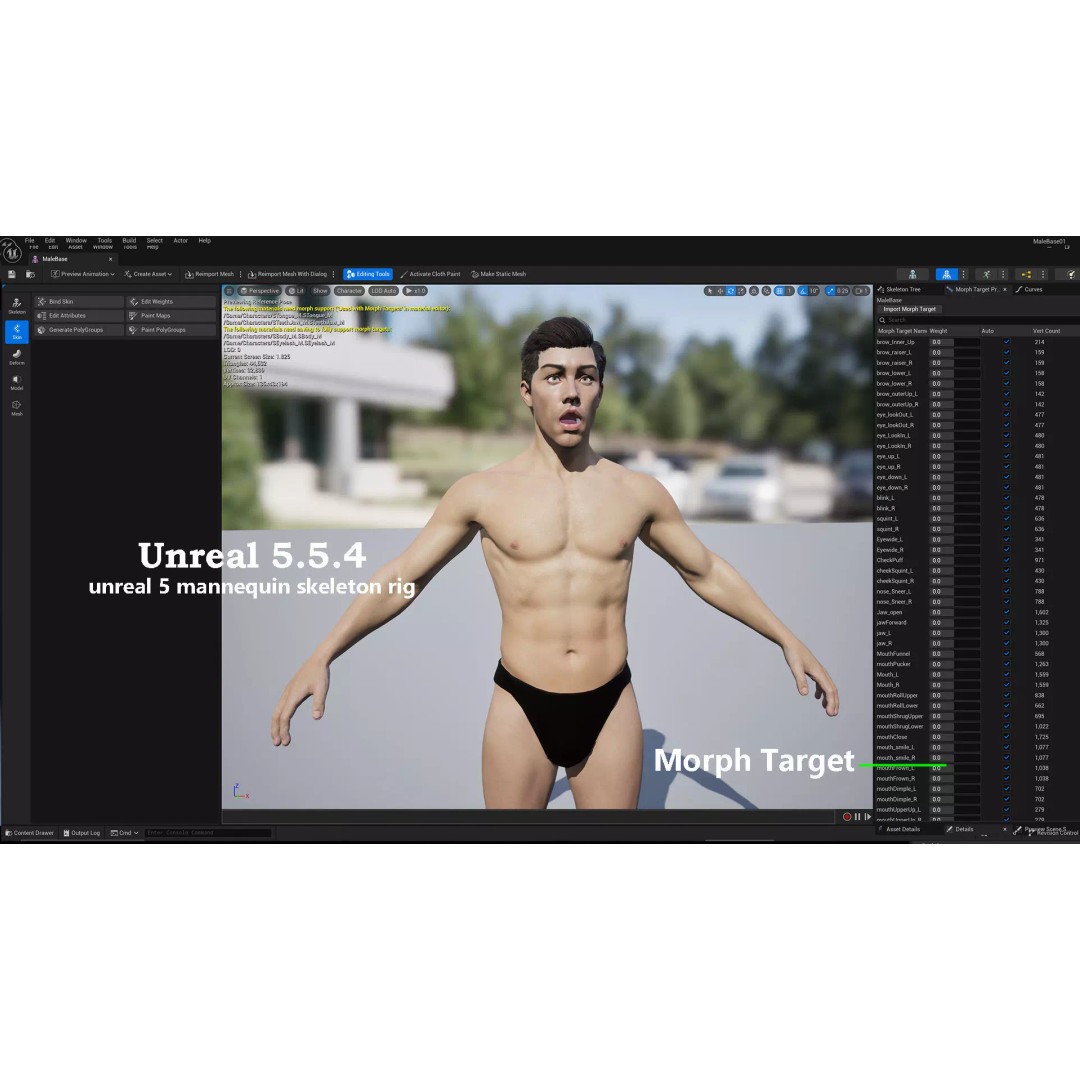Switch to Skeletal Mesh editor mode icon
This screenshot has height=1080, width=1080.
tap(946, 274)
